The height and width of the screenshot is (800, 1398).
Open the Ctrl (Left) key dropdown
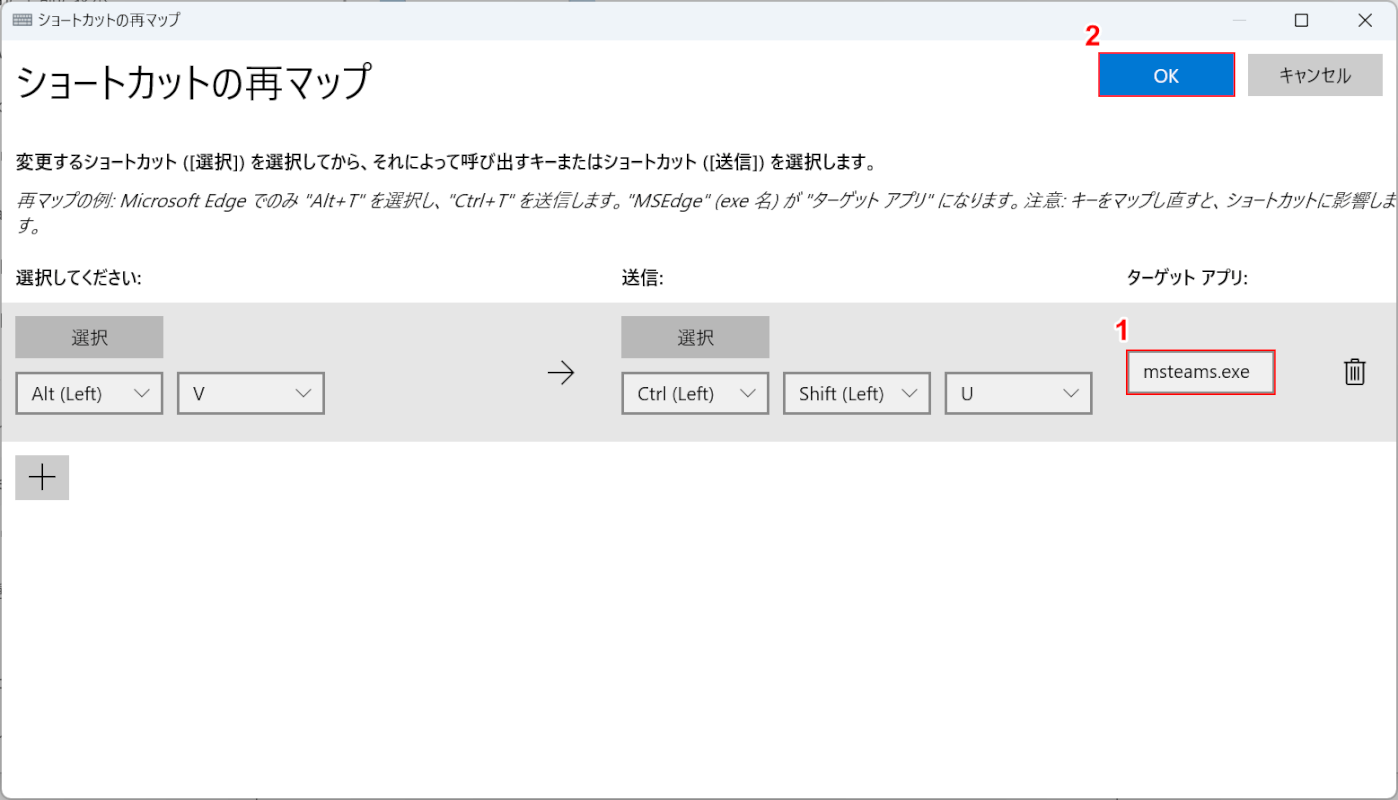695,393
